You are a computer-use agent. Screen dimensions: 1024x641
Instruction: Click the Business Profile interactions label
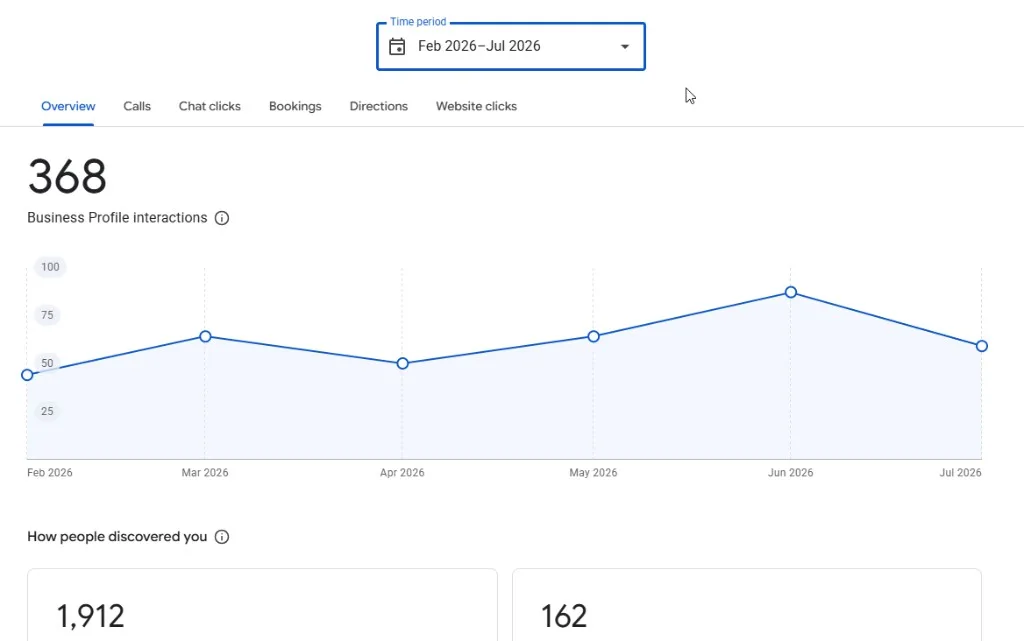click(118, 218)
